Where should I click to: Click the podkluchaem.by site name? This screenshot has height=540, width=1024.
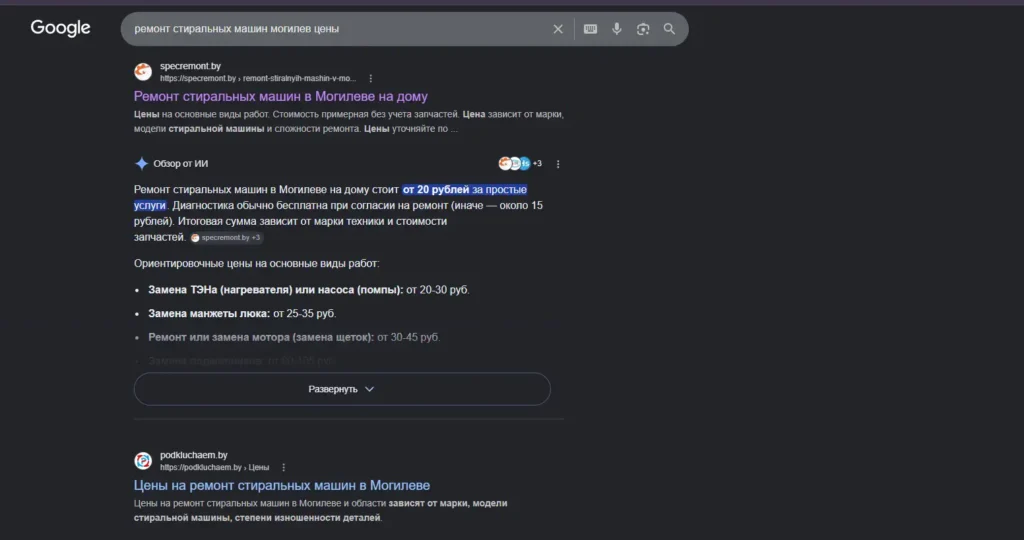coord(193,455)
